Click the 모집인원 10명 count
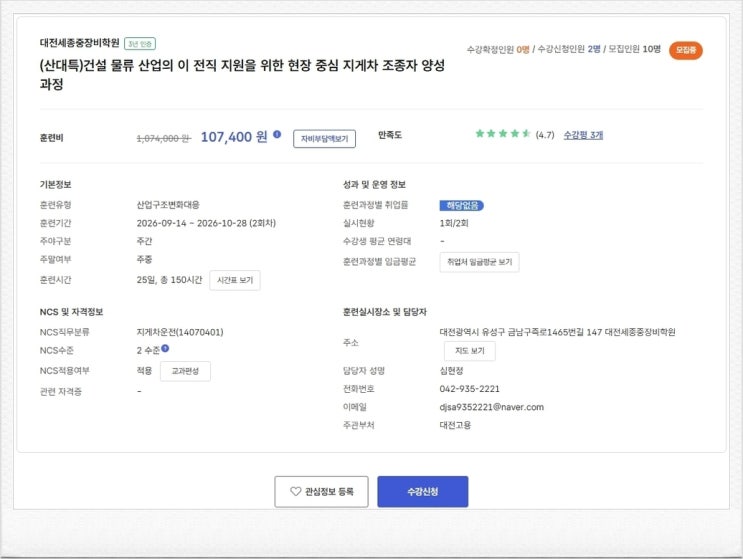Image resolution: width=743 pixels, height=559 pixels. 634,49
